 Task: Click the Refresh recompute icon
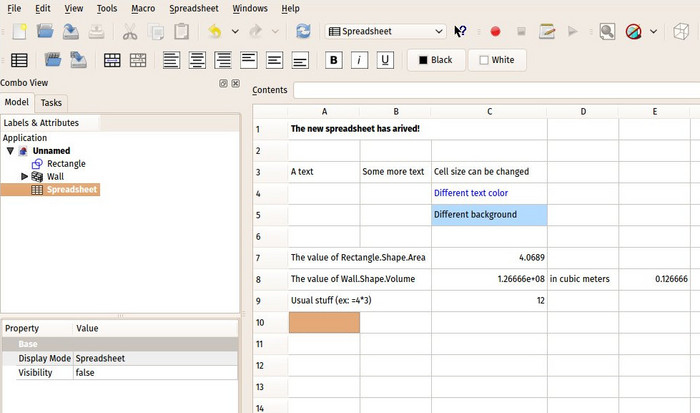(303, 31)
